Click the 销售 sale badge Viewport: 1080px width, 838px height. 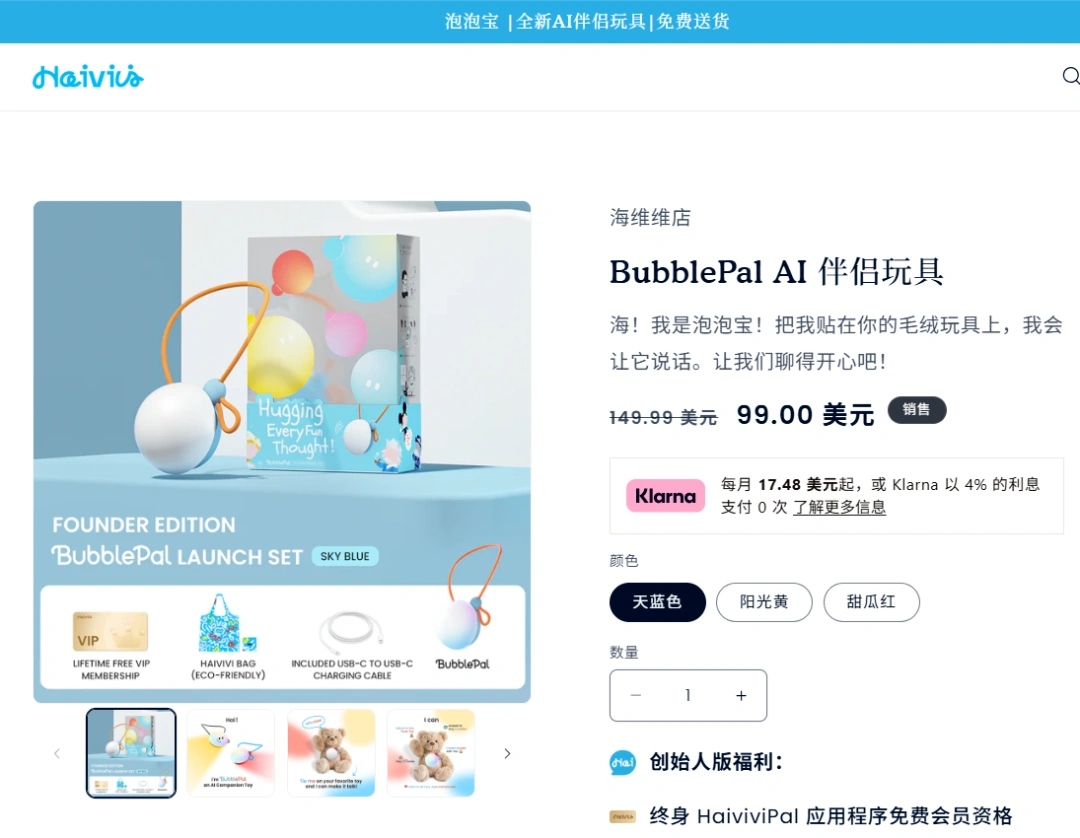pos(916,410)
